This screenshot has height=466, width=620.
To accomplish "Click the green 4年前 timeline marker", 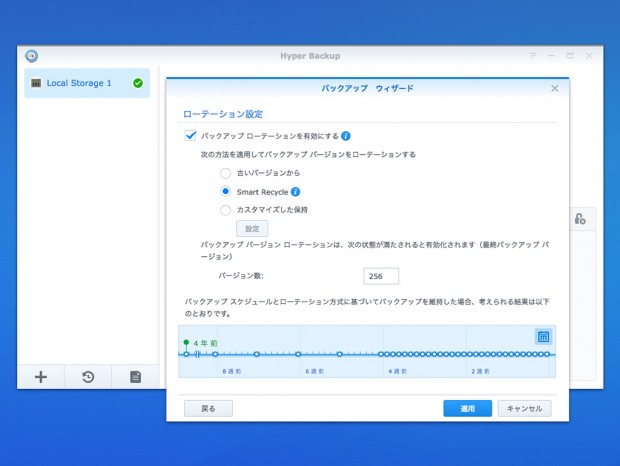I will [x=186, y=343].
